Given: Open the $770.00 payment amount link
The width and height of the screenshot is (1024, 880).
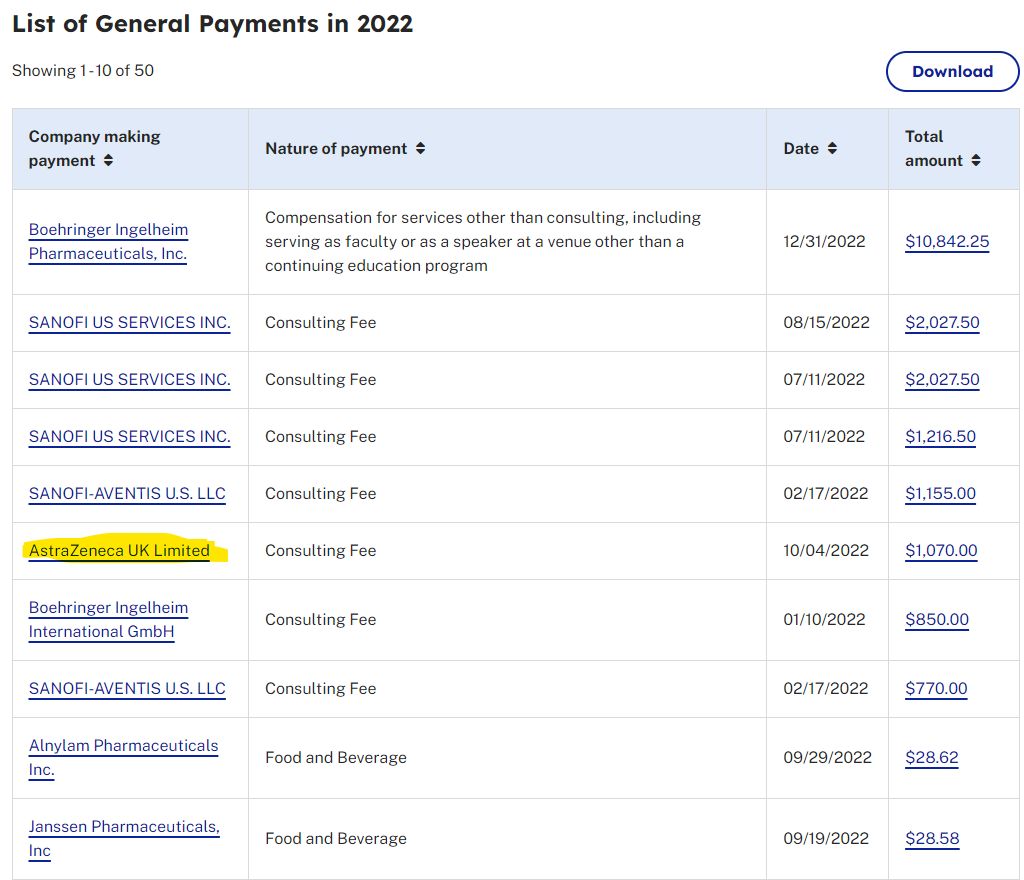Looking at the screenshot, I should click(x=936, y=689).
